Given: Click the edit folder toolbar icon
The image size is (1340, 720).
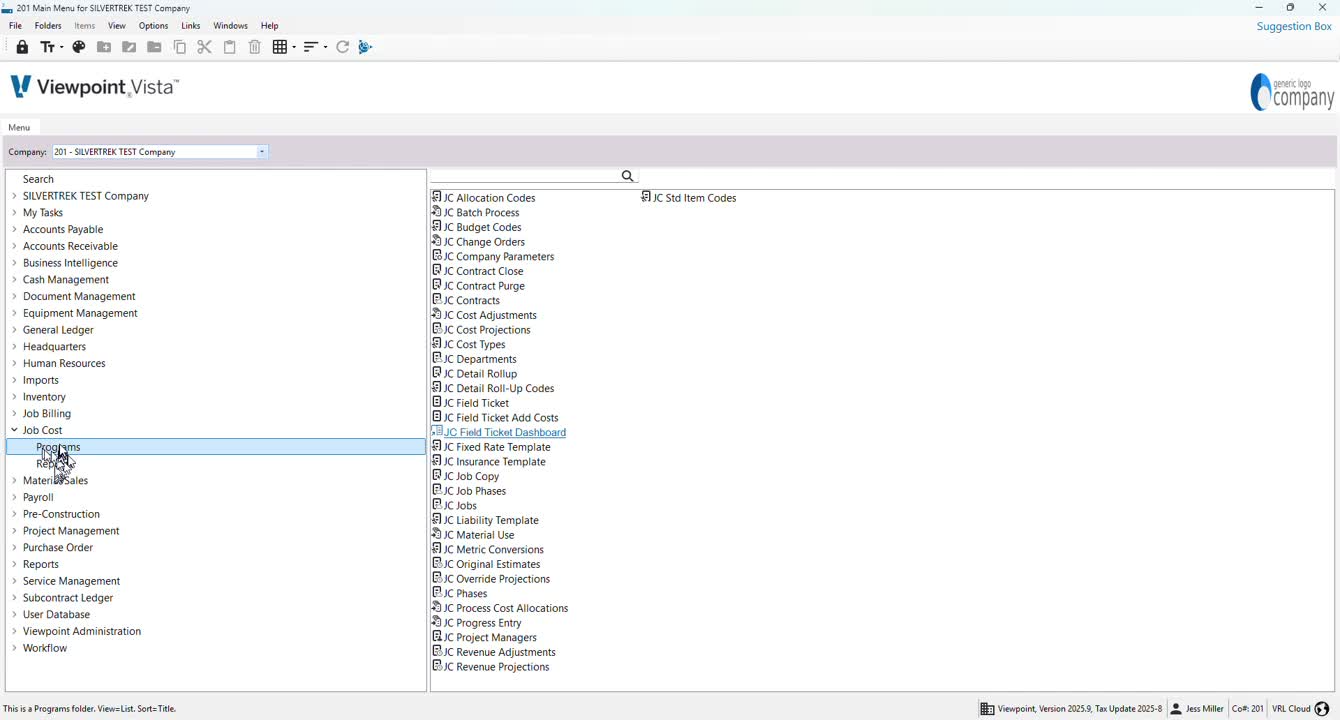Looking at the screenshot, I should (129, 47).
